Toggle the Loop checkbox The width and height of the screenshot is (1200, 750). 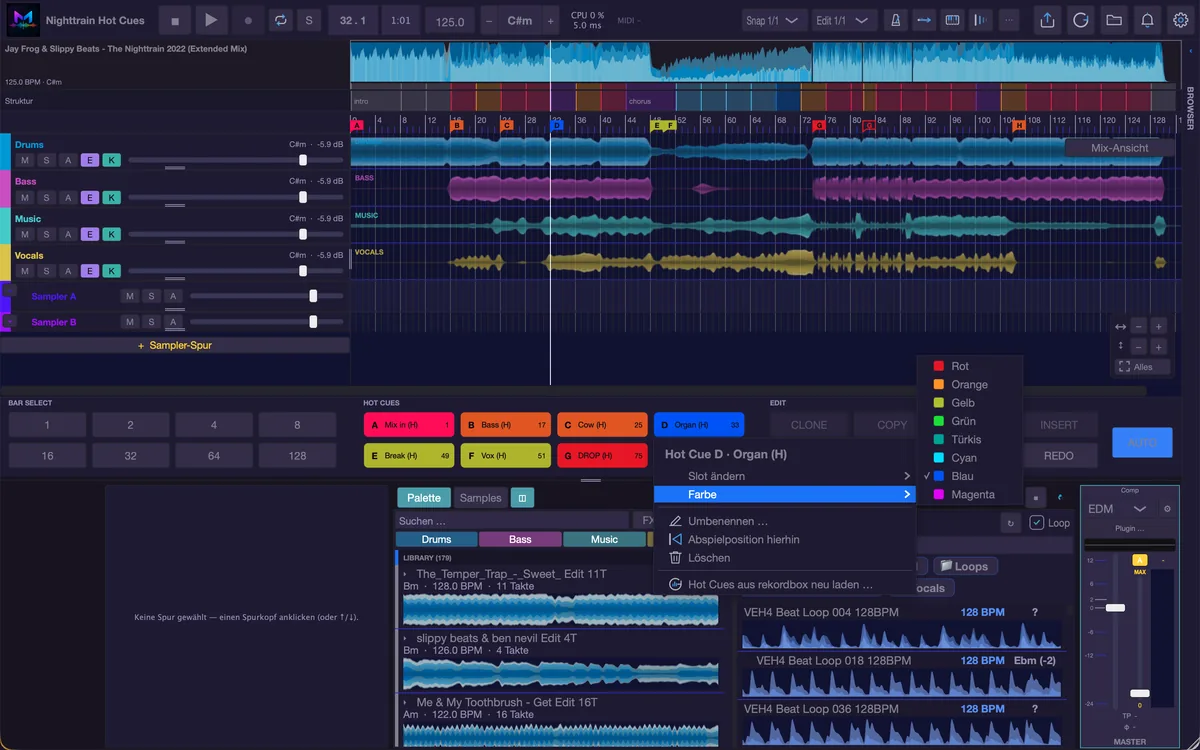tap(1037, 522)
